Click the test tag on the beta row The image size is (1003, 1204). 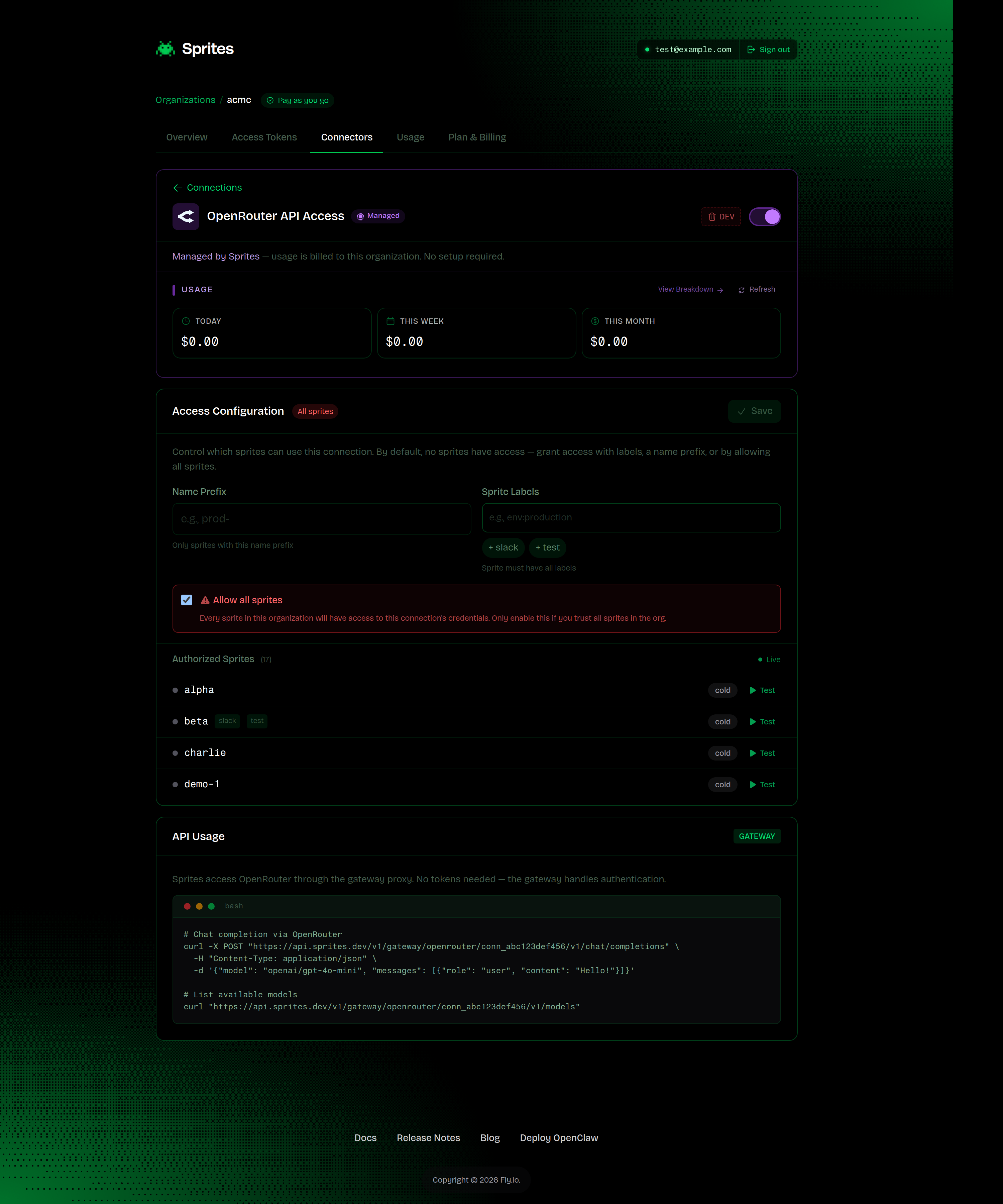tap(257, 721)
